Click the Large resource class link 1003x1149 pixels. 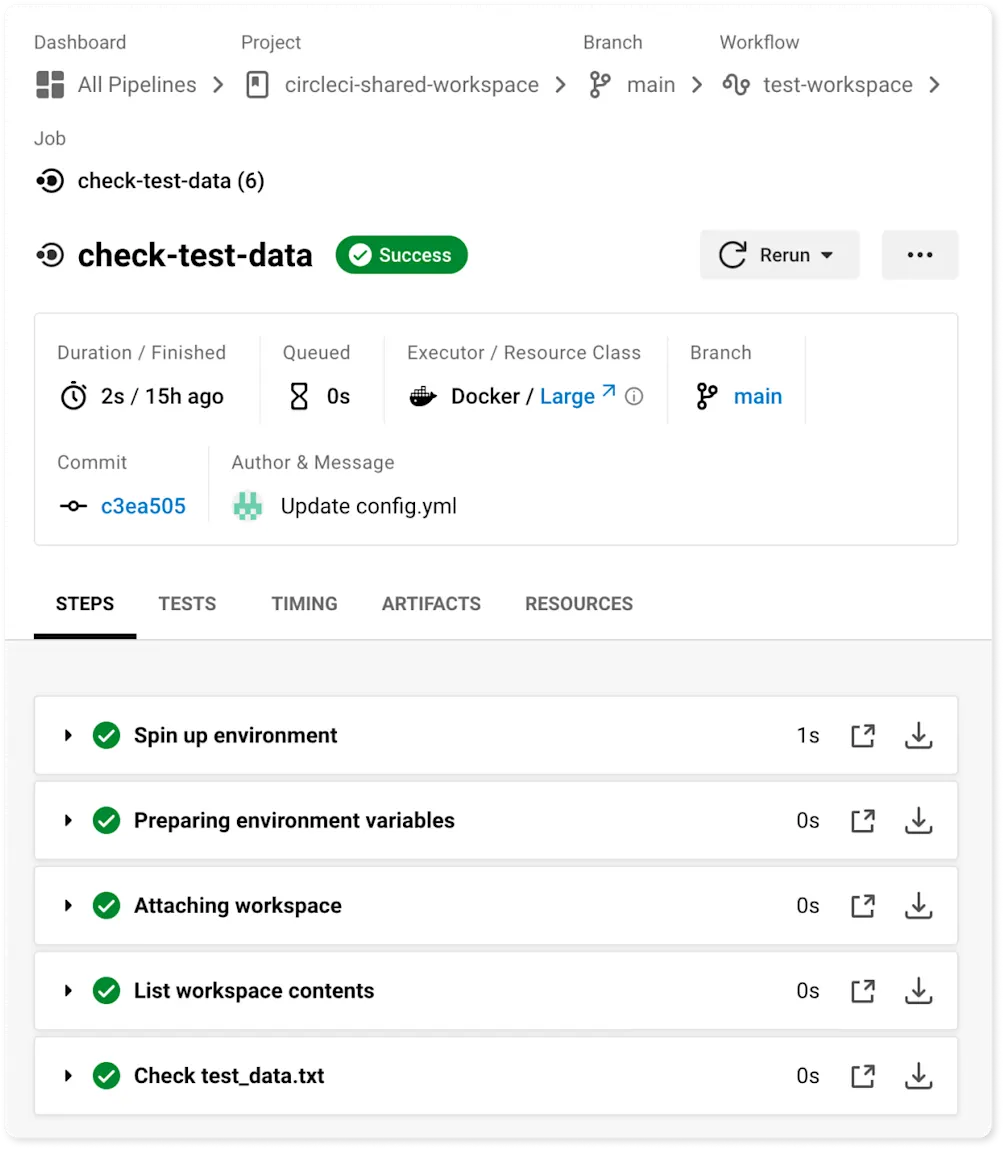[x=566, y=396]
